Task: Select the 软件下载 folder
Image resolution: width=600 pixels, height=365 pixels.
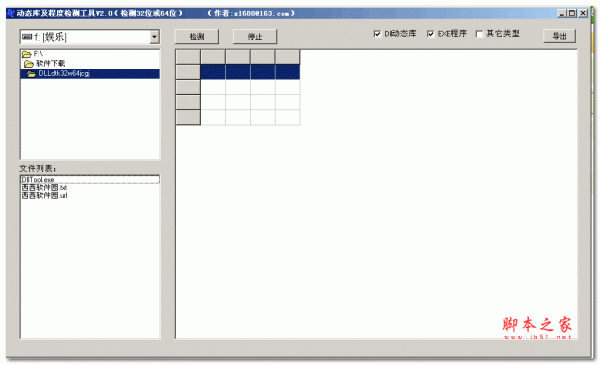Action: pos(90,64)
